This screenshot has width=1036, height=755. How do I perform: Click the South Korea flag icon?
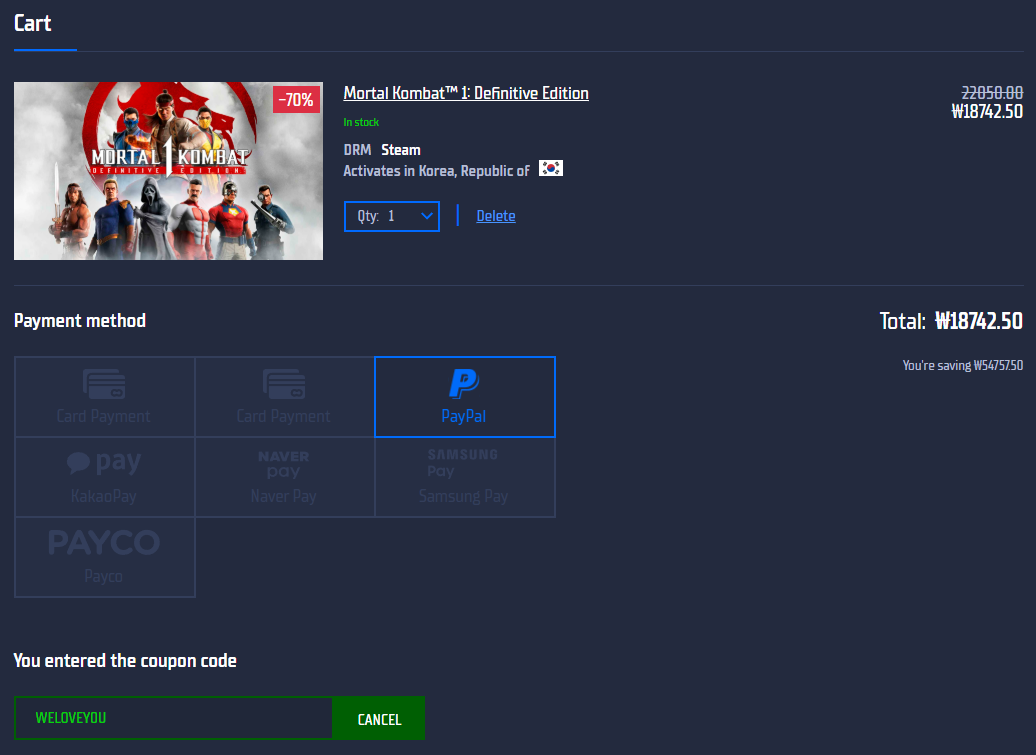click(551, 169)
